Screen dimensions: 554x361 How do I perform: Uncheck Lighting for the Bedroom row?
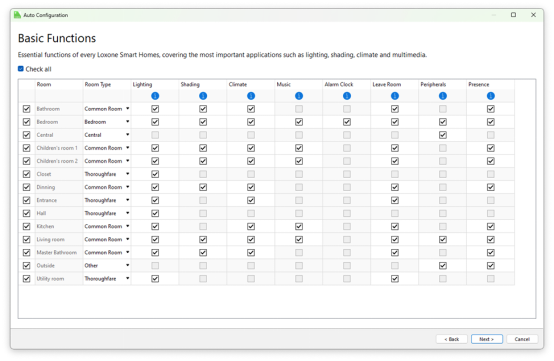(155, 122)
